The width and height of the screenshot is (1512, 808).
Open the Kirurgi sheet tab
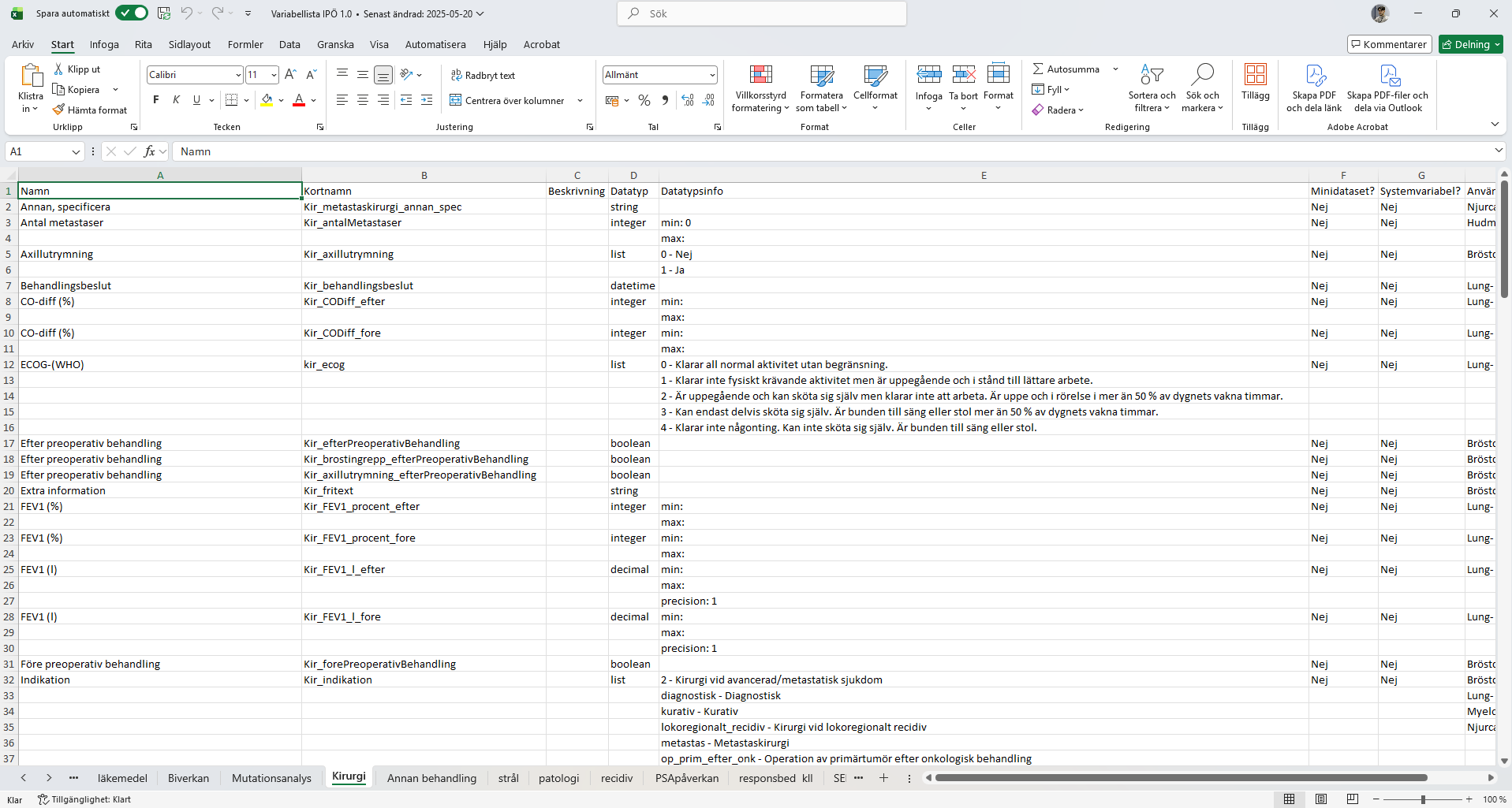[348, 777]
